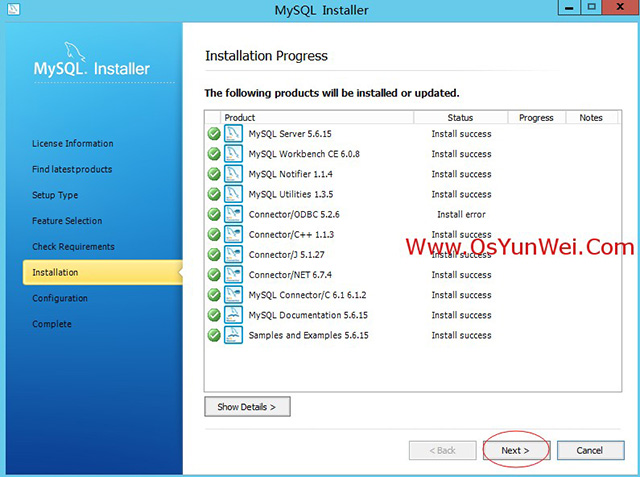Click the MySQL dolphin logo in sidebar
The image size is (640, 477).
click(x=75, y=52)
